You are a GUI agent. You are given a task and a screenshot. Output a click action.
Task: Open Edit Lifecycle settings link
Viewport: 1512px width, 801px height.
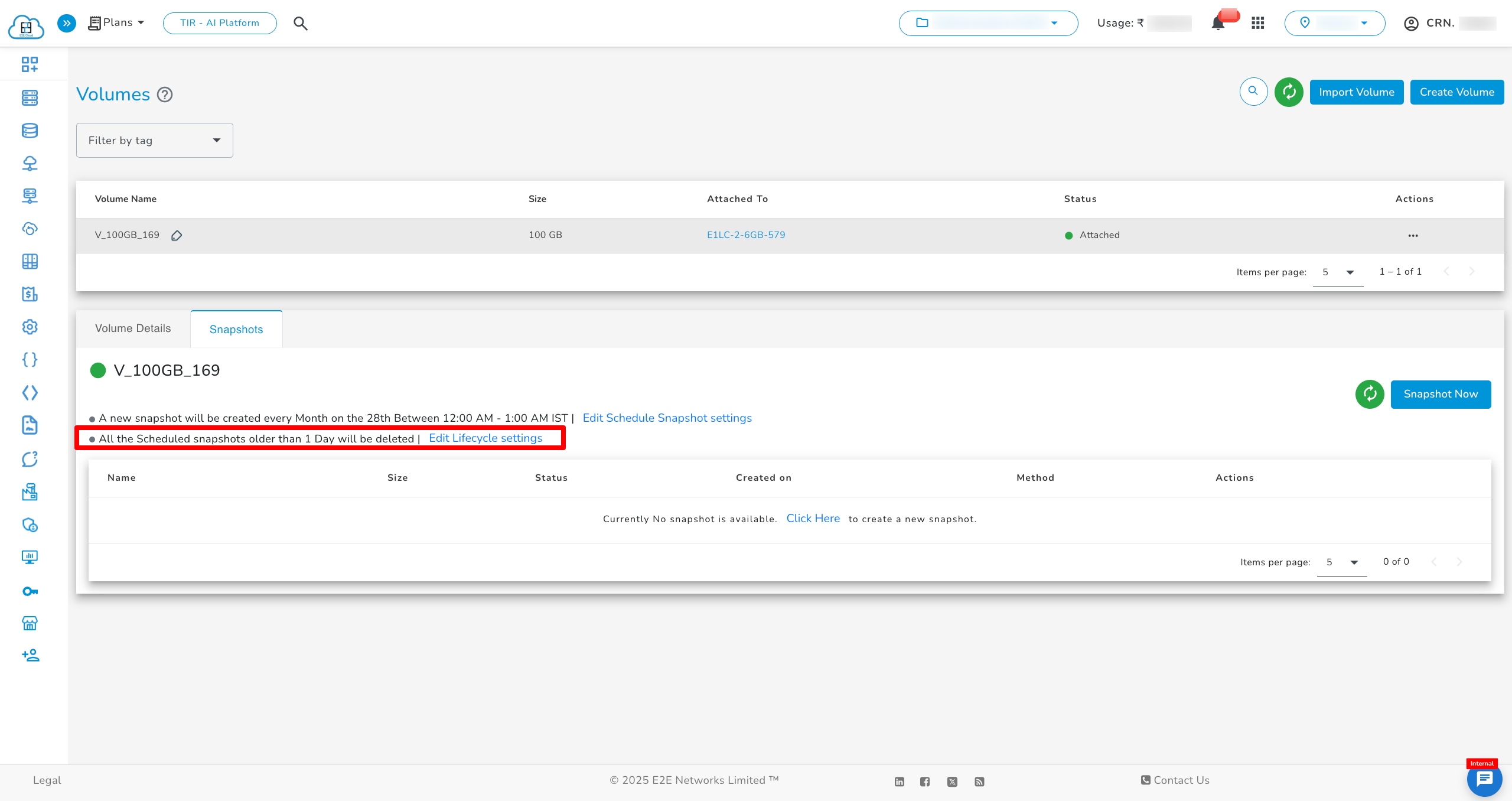(485, 438)
